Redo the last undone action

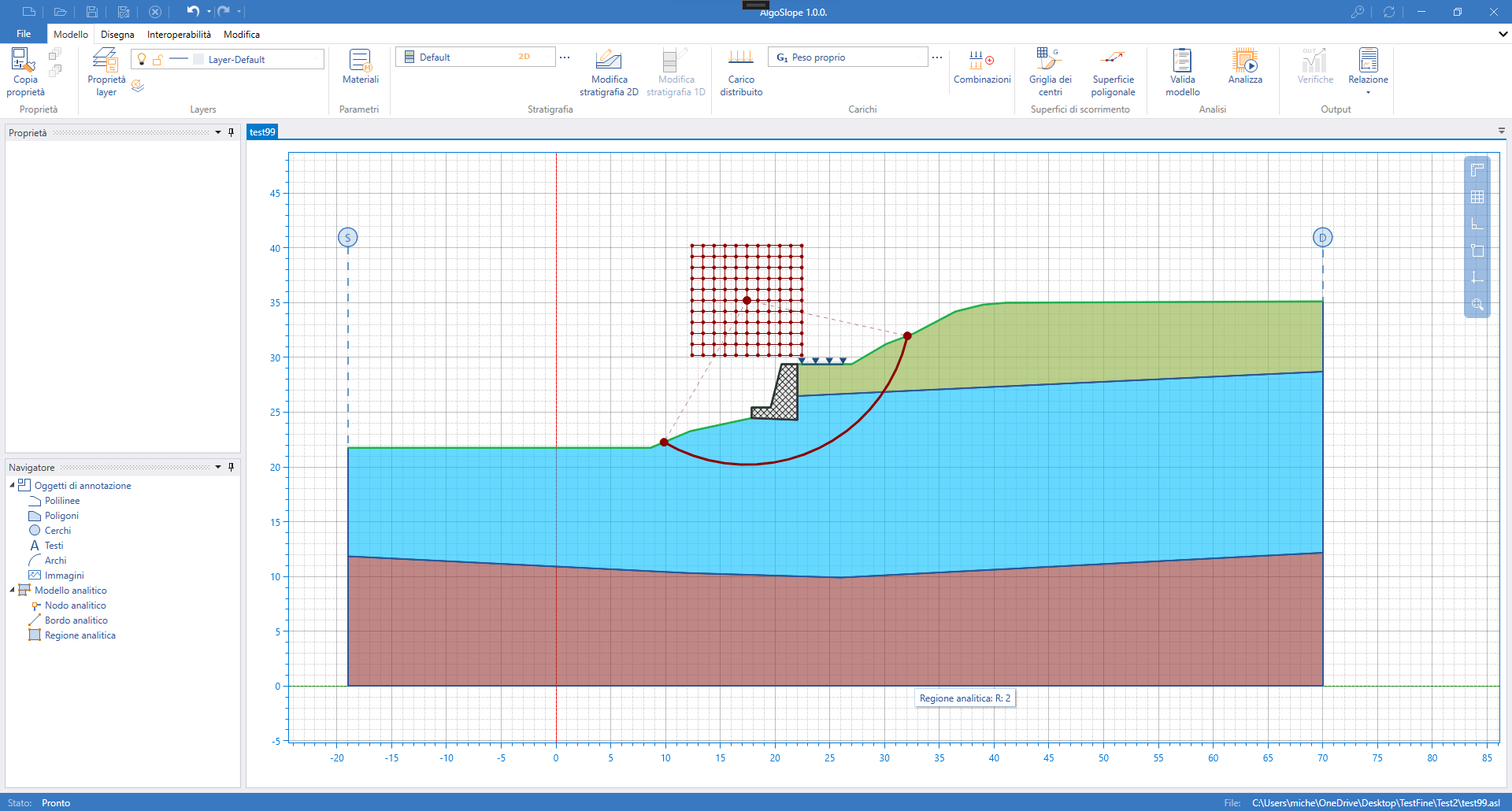click(224, 11)
